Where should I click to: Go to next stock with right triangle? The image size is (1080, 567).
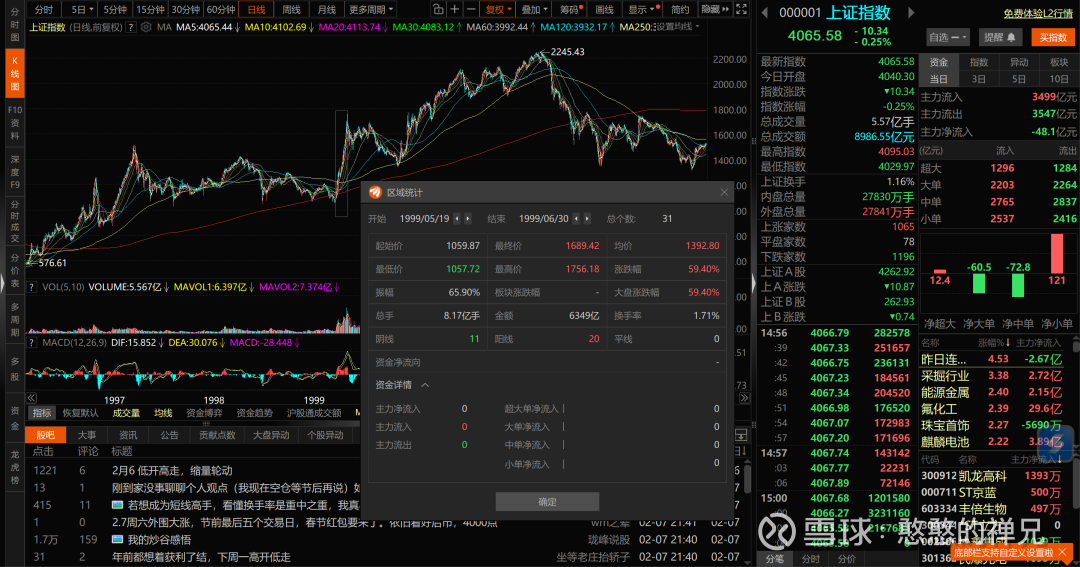[911, 12]
